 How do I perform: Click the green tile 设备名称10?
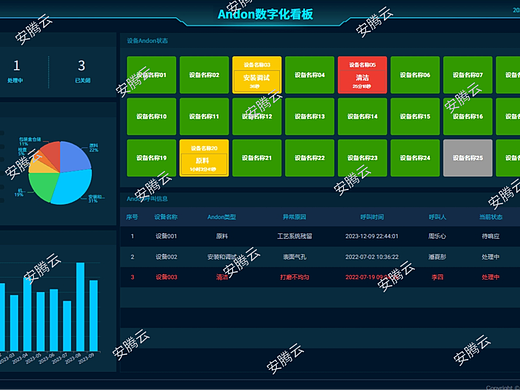click(x=151, y=116)
